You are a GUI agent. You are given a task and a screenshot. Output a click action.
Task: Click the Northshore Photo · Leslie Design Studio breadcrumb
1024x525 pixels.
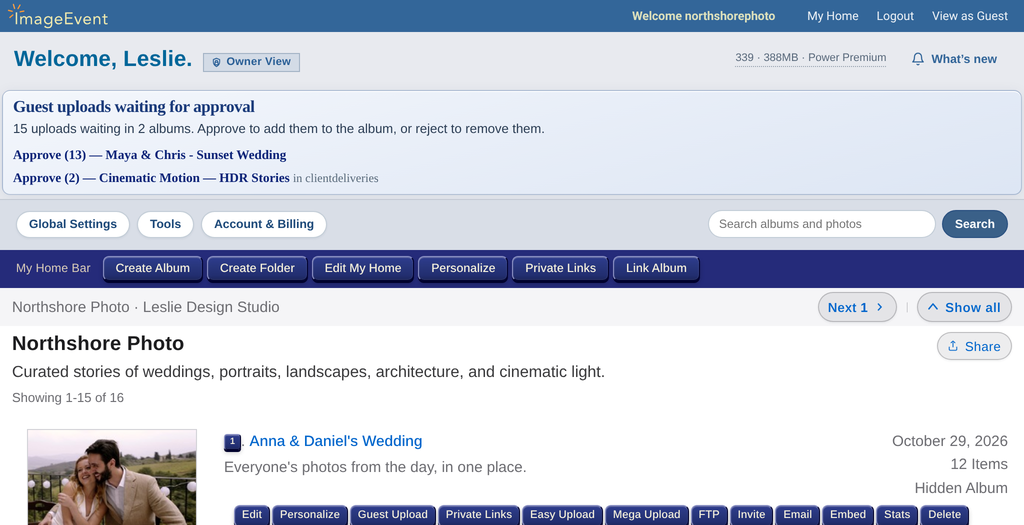click(146, 307)
